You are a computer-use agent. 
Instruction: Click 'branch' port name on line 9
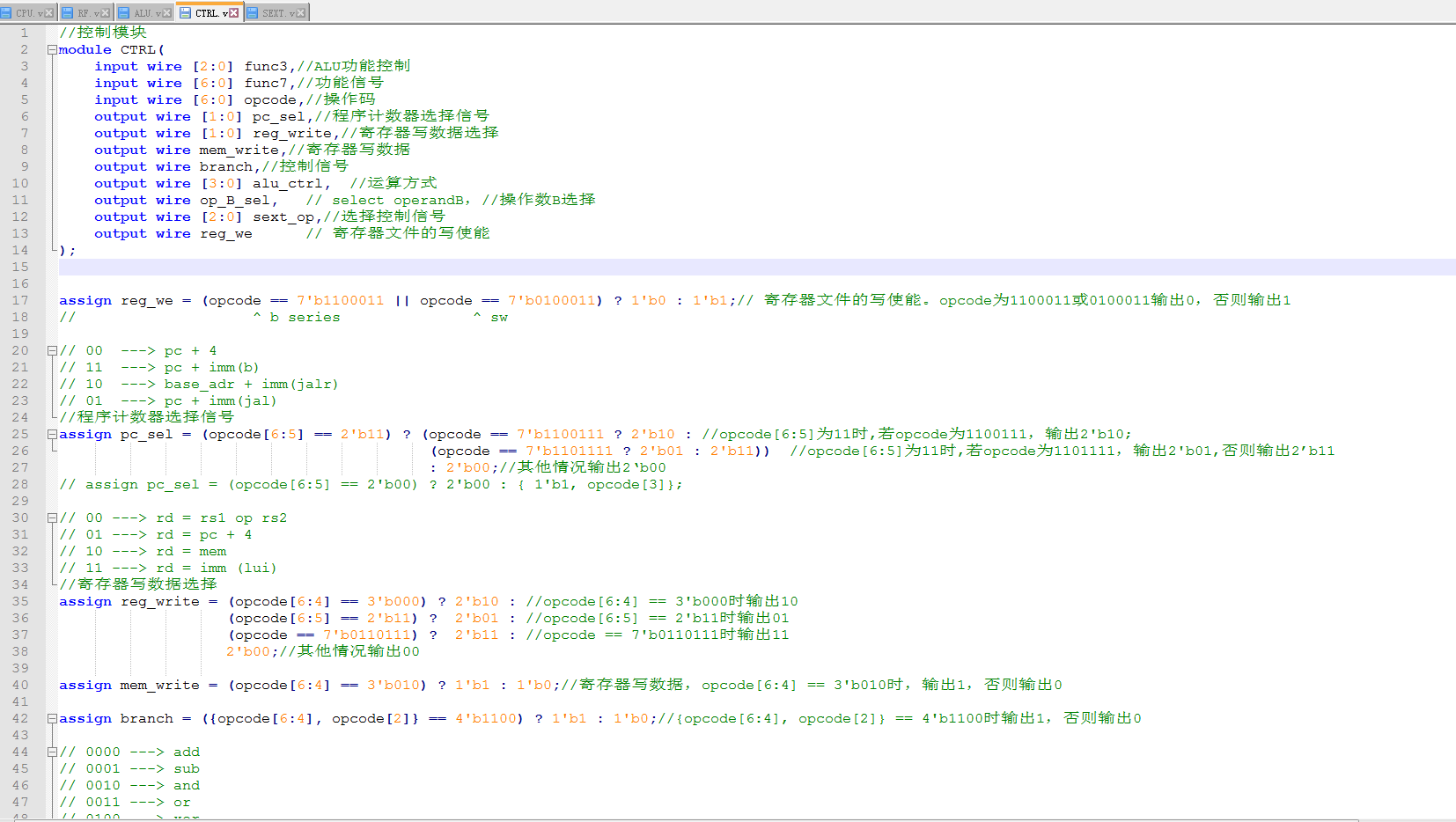pyautogui.click(x=226, y=167)
